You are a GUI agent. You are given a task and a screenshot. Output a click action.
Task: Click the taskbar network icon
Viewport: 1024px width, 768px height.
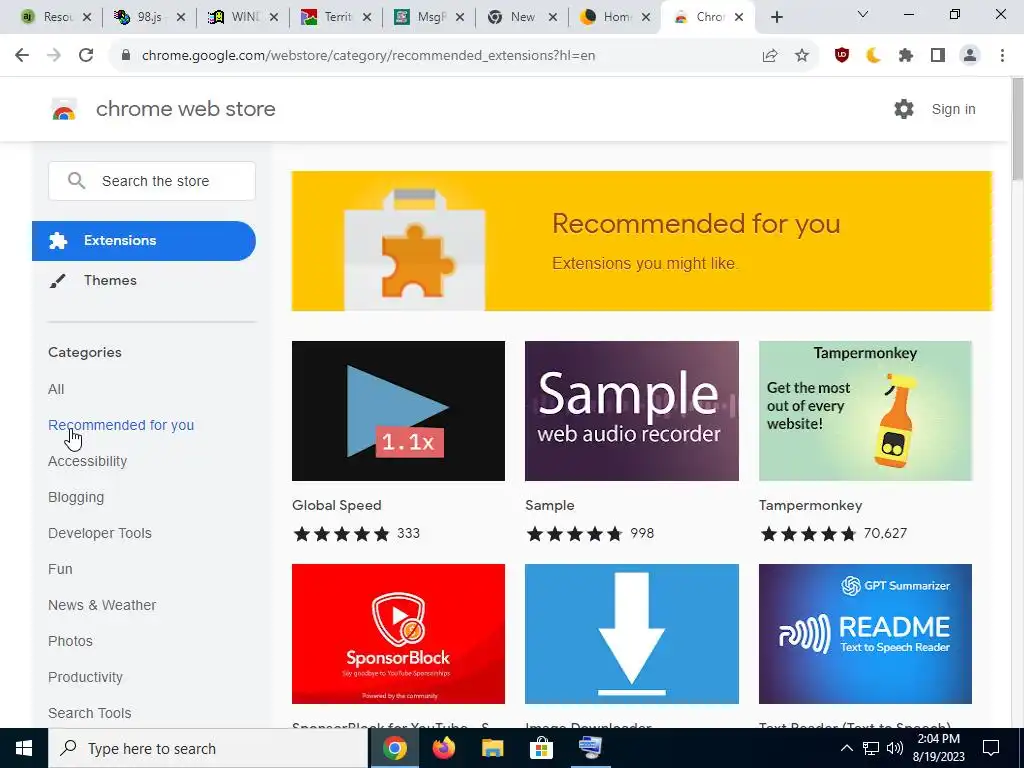871,748
